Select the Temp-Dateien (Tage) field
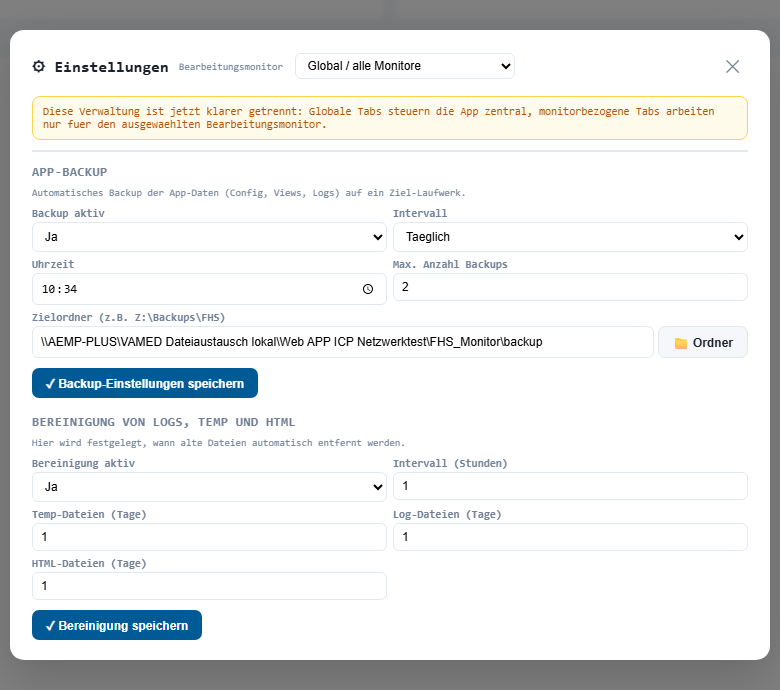Screen dimensions: 780x690 [x=209, y=537]
